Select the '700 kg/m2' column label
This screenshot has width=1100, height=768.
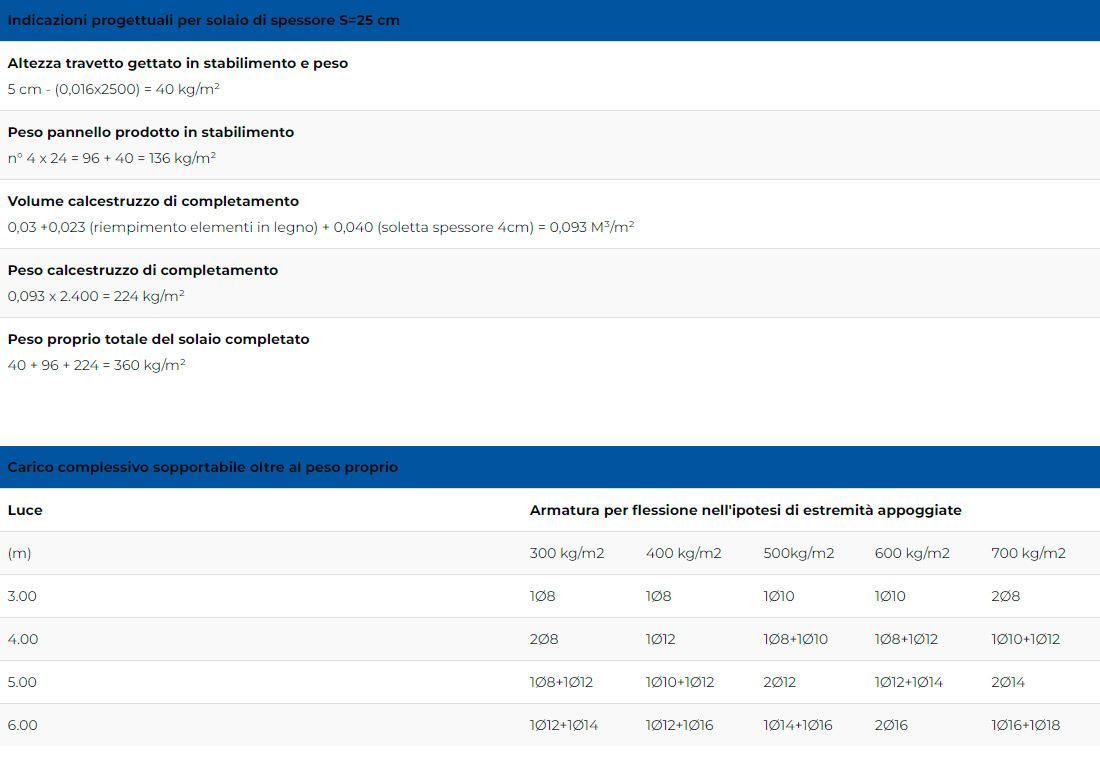click(x=1028, y=553)
